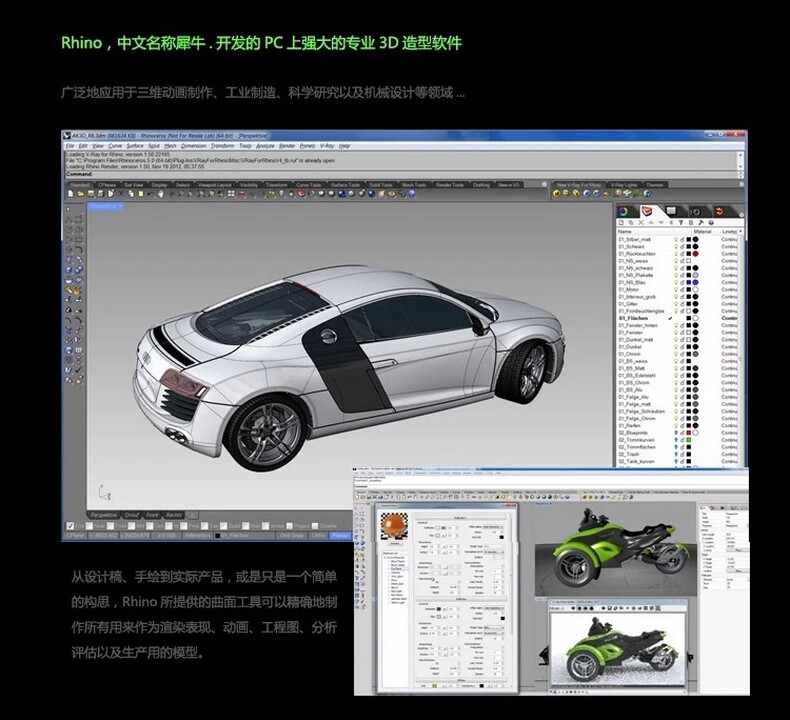Open the Layers panel tab icon
The image size is (790, 720).
click(x=647, y=211)
